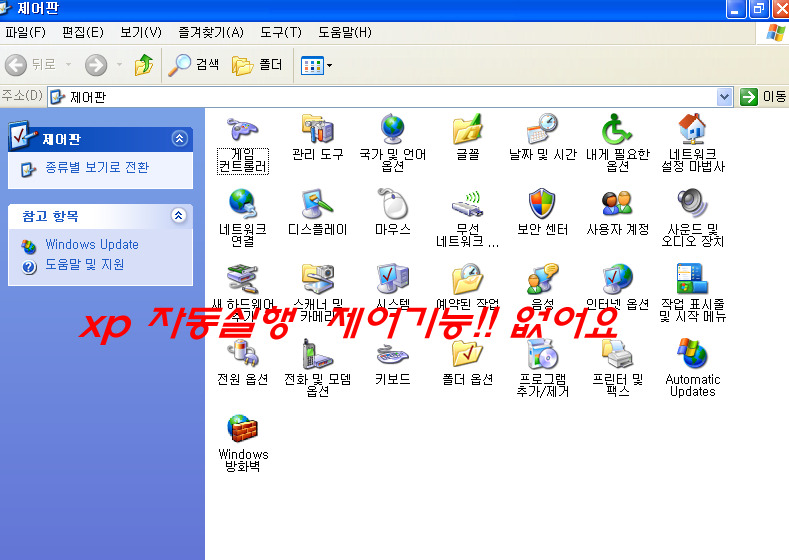
Task: Open Windows Update link
Action: (92, 245)
